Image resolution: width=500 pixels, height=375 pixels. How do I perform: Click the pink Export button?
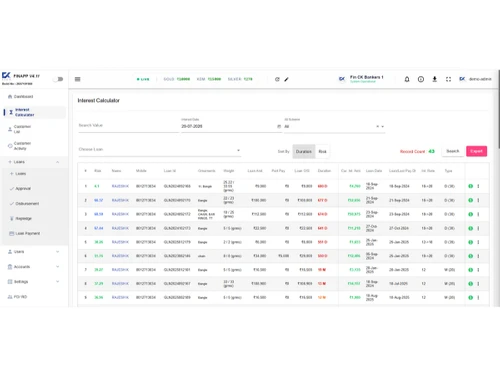476,151
